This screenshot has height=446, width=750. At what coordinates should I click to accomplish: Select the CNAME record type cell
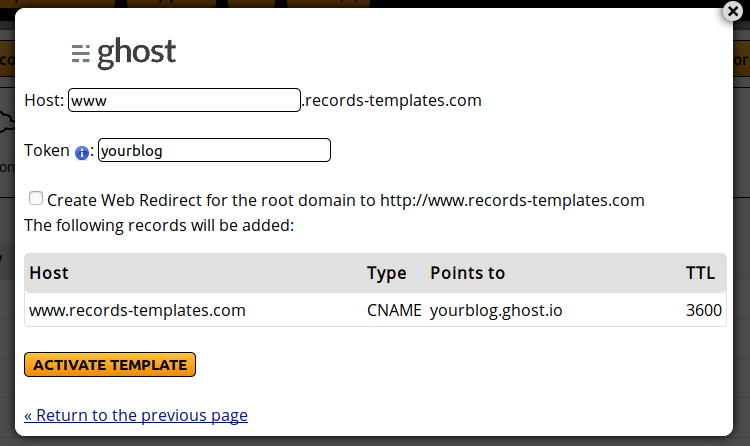click(394, 310)
